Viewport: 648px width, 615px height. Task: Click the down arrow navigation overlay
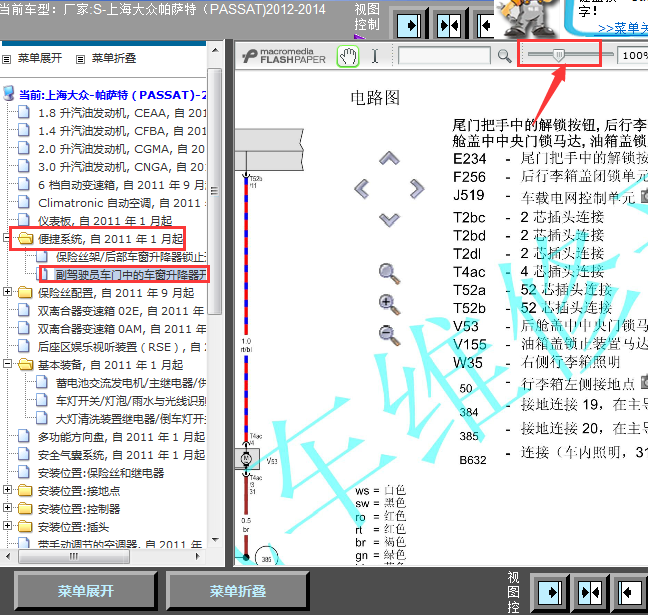pos(389,220)
